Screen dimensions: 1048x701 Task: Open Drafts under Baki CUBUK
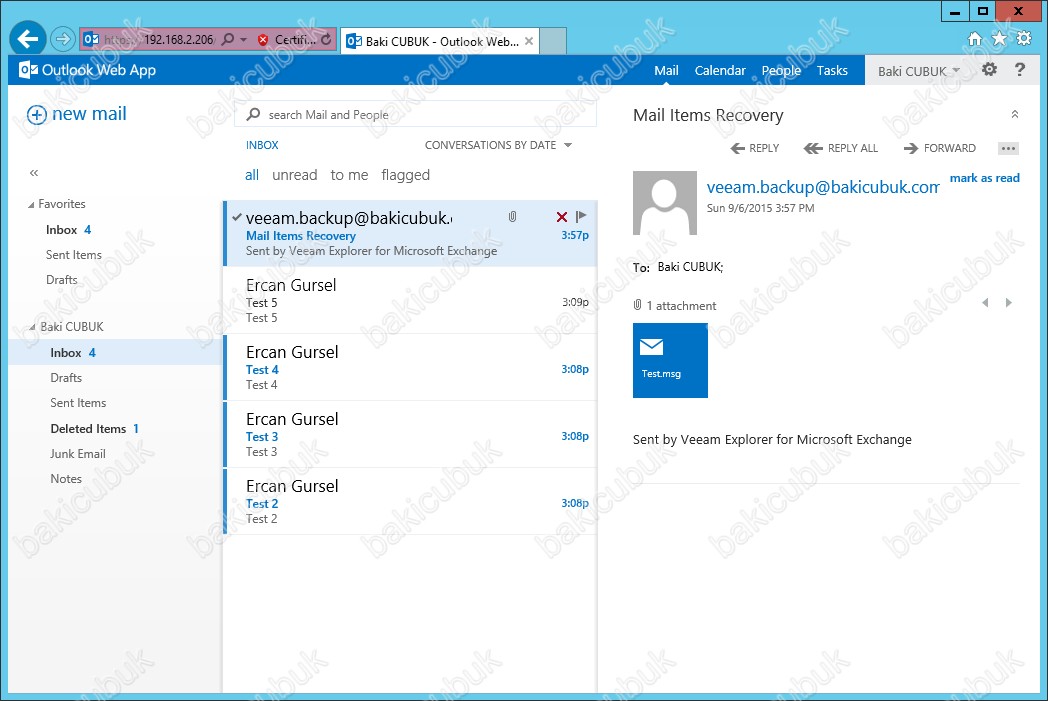pyautogui.click(x=66, y=378)
